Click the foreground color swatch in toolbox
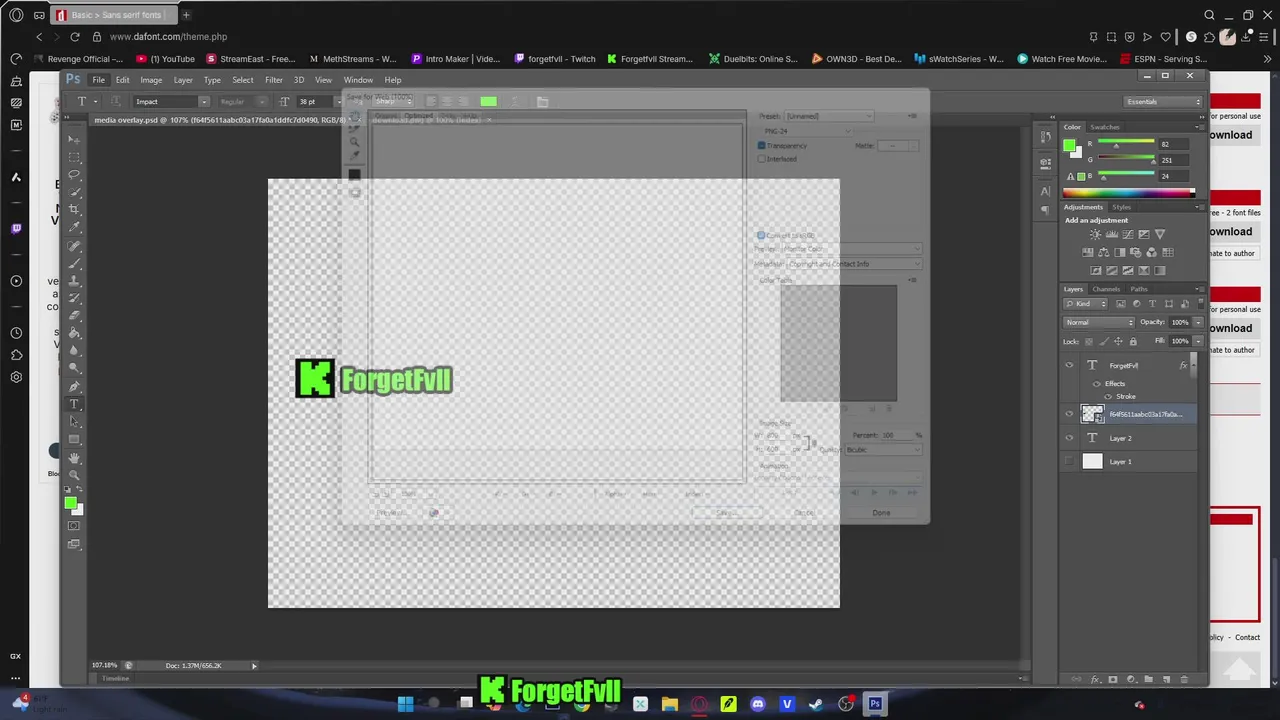Screen dimensions: 1280x720 pyautogui.click(x=71, y=503)
